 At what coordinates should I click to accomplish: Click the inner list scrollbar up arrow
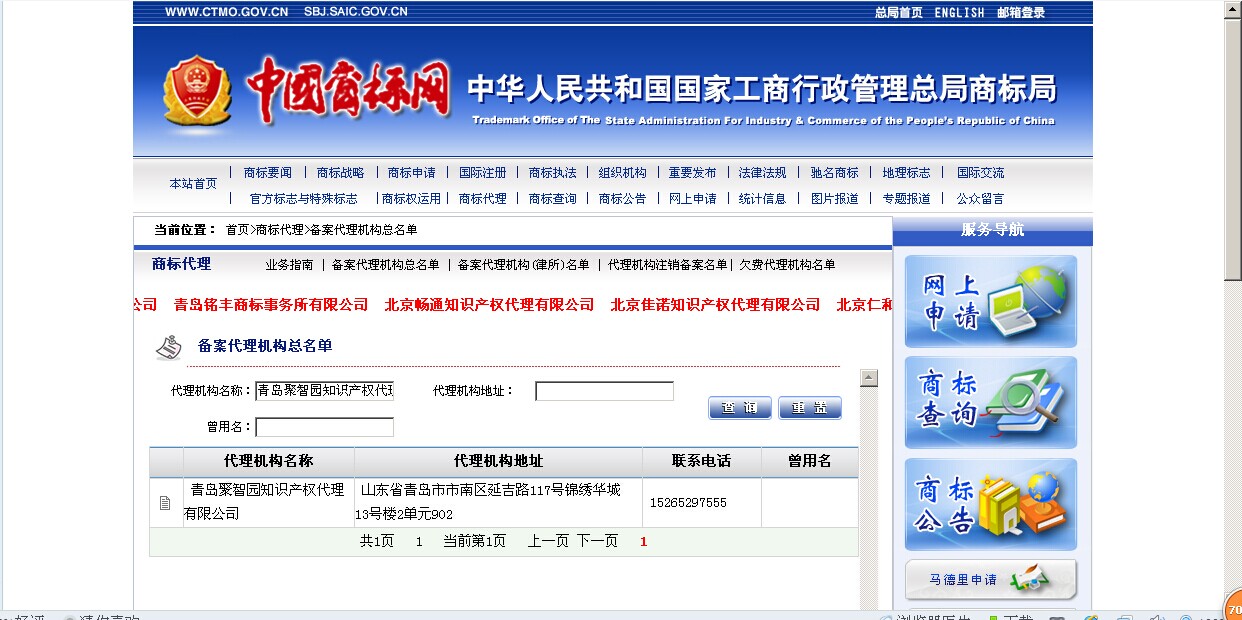pos(869,378)
